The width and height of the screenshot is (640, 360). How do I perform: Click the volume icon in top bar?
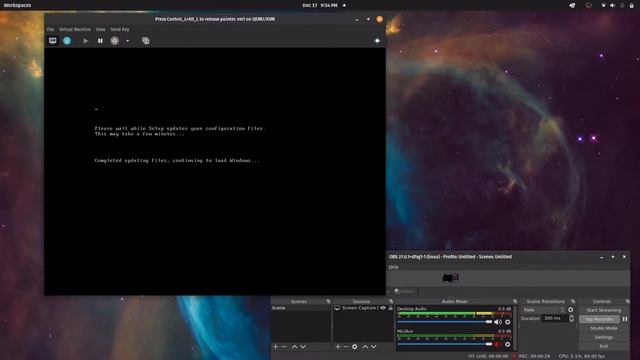(612, 5)
